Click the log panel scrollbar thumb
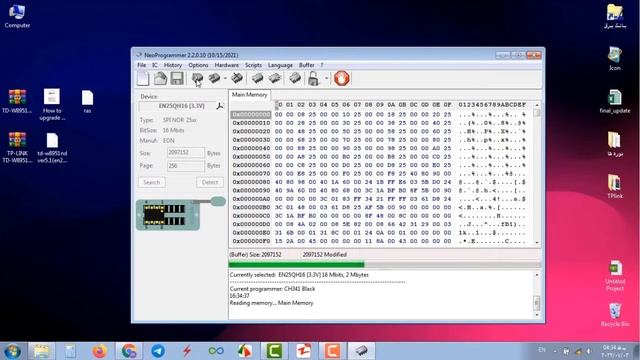Screen dimensions: 640x360 coord(537,303)
